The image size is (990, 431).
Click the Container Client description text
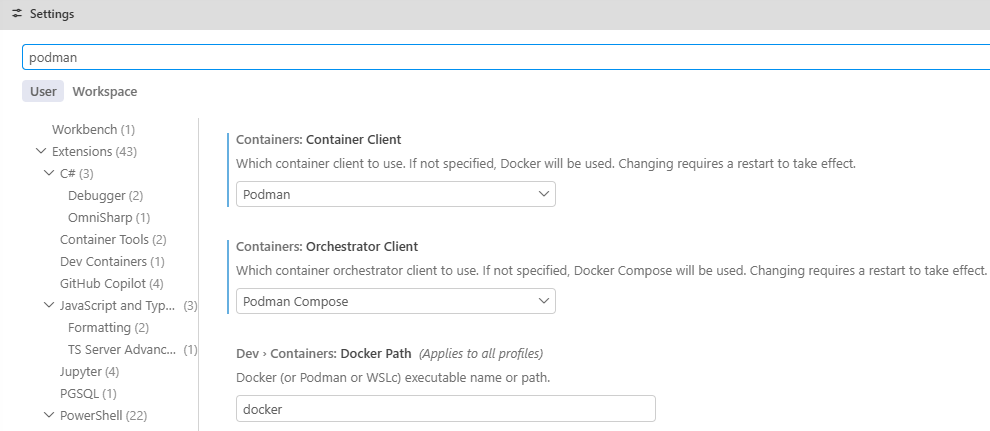point(546,164)
